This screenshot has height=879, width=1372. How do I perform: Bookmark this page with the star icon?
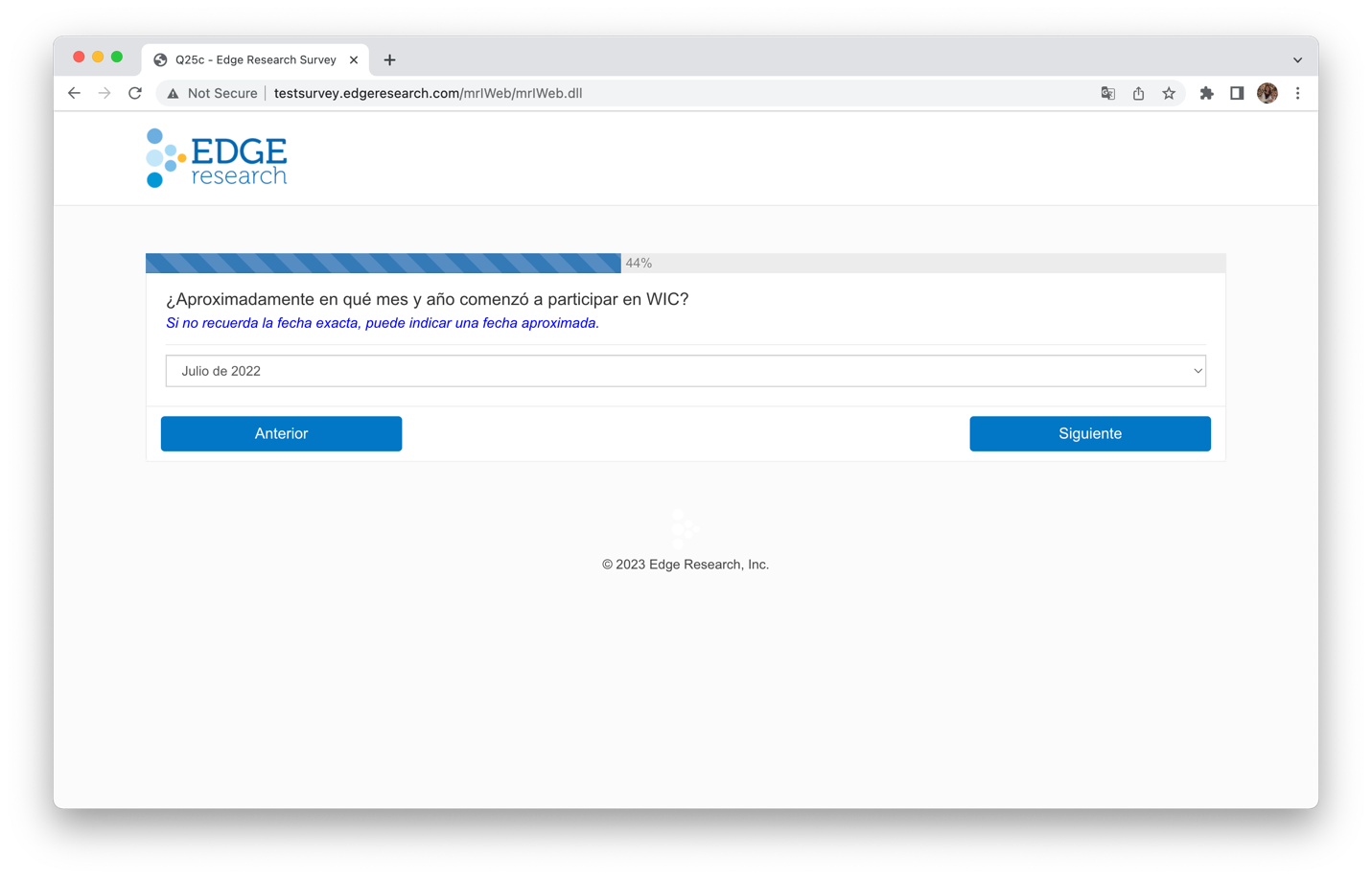click(x=1169, y=93)
